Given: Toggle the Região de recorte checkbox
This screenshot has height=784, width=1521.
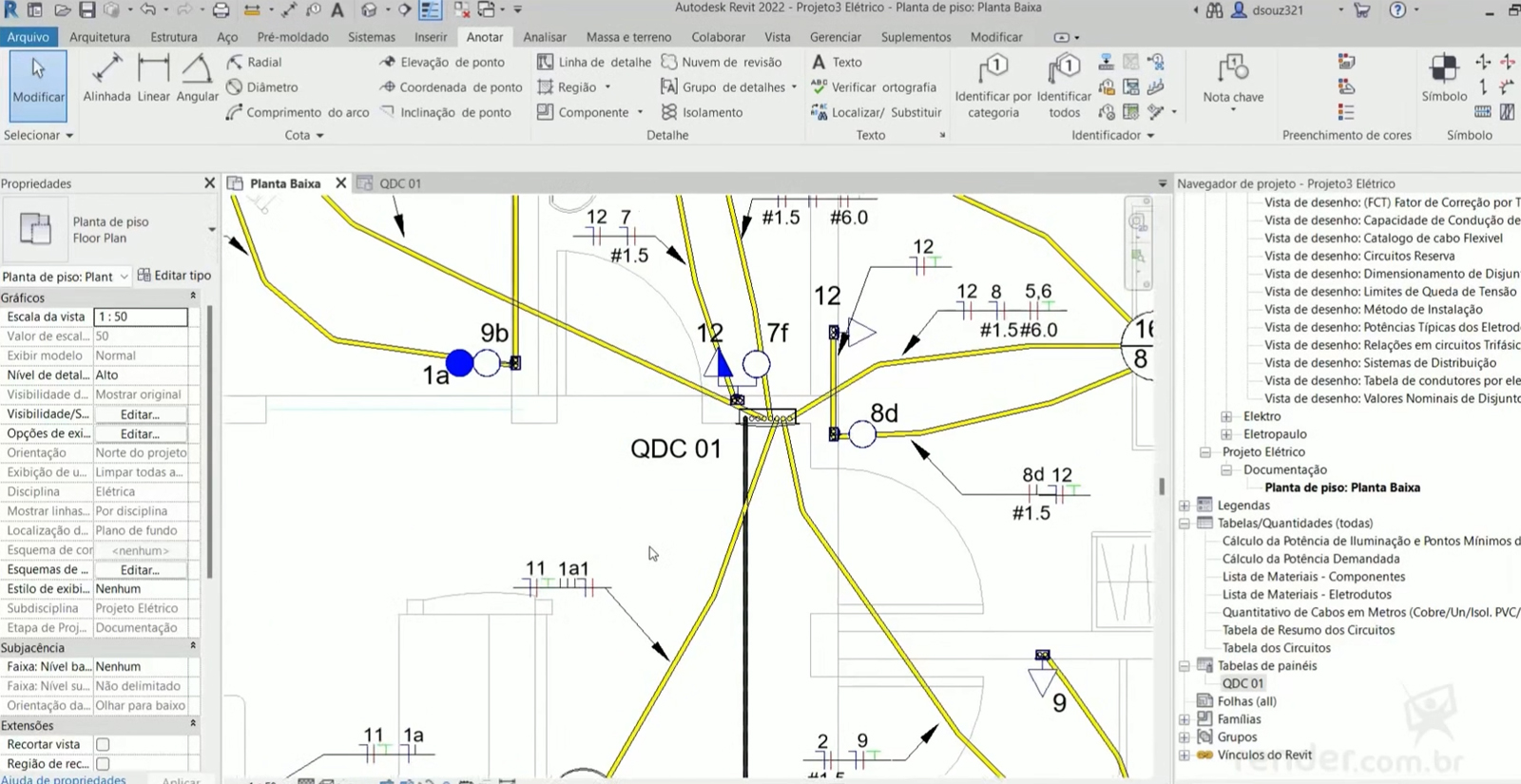Looking at the screenshot, I should [x=103, y=763].
